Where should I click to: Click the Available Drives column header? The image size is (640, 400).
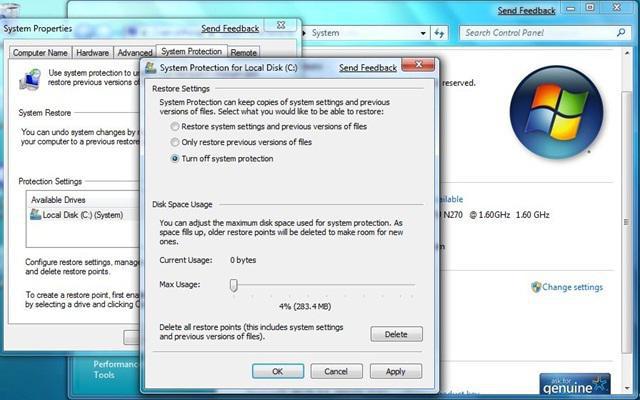(x=58, y=200)
